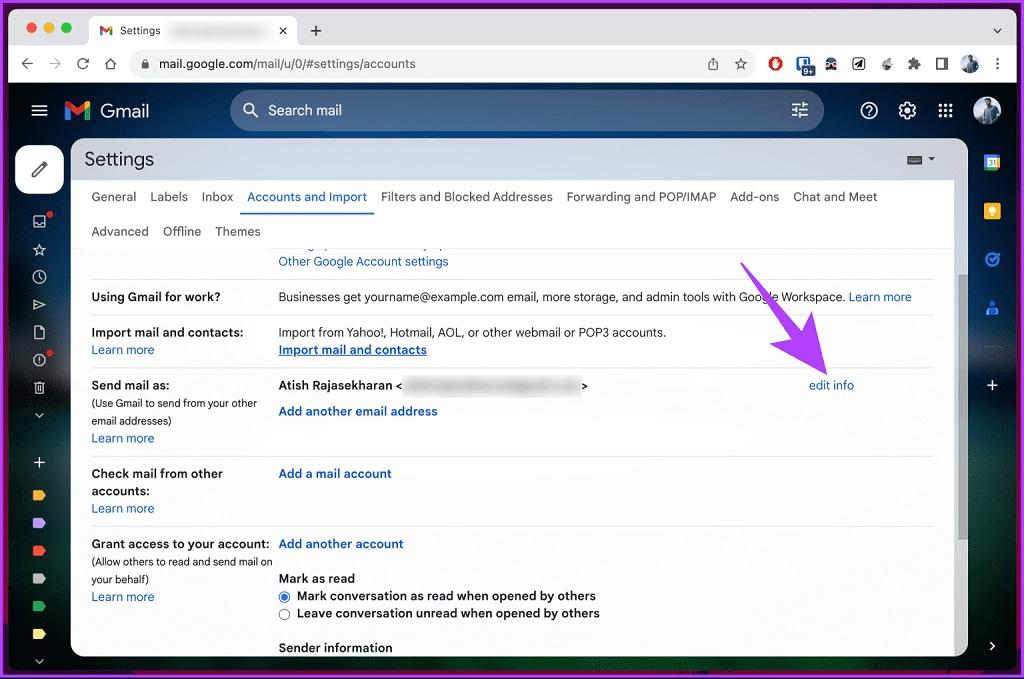This screenshot has width=1024, height=679.
Task: Open Filters and Blocked Addresses tab
Action: tap(466, 197)
